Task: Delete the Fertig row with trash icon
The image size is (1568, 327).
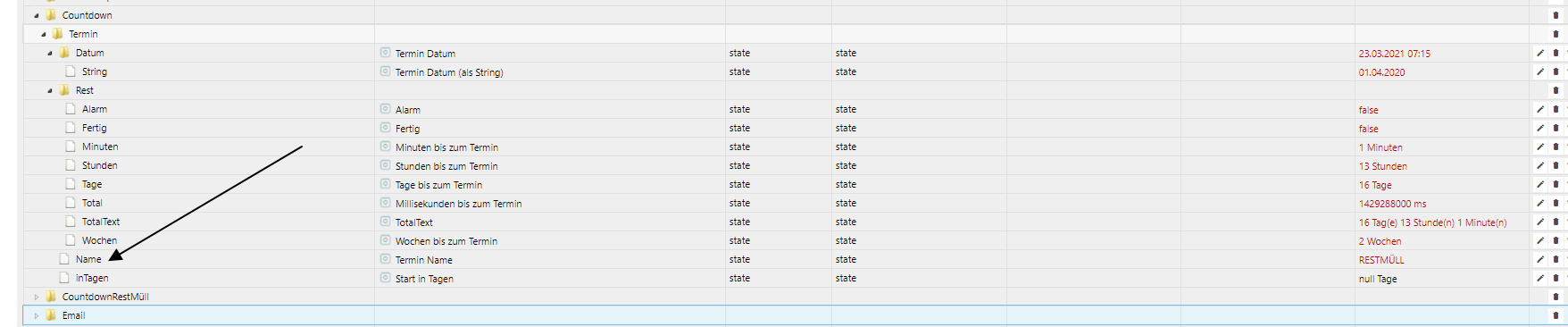Action: click(x=1555, y=129)
